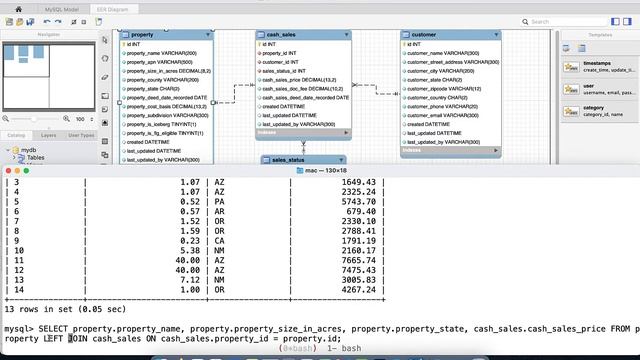Zoom out the diagram using magnifier minus
The image size is (640, 360).
coord(6,119)
